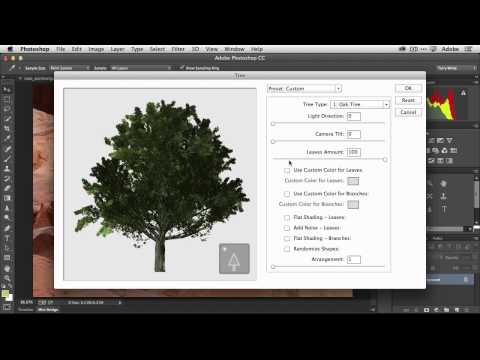This screenshot has width=480, height=360.
Task: Check Flat Shading - Branches
Action: coord(287,238)
